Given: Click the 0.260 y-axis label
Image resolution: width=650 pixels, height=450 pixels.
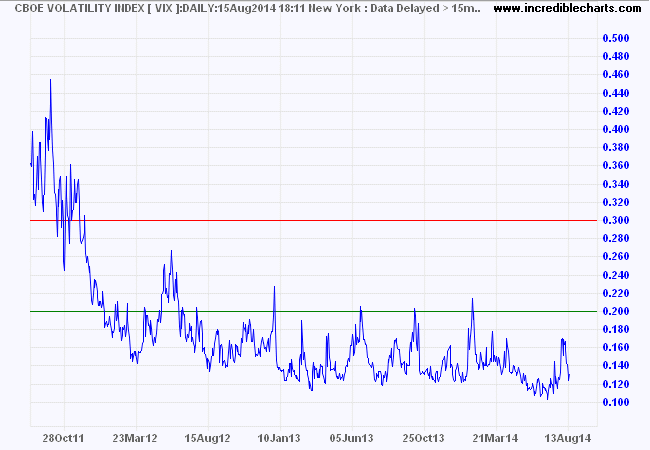Looking at the screenshot, I should tap(616, 256).
